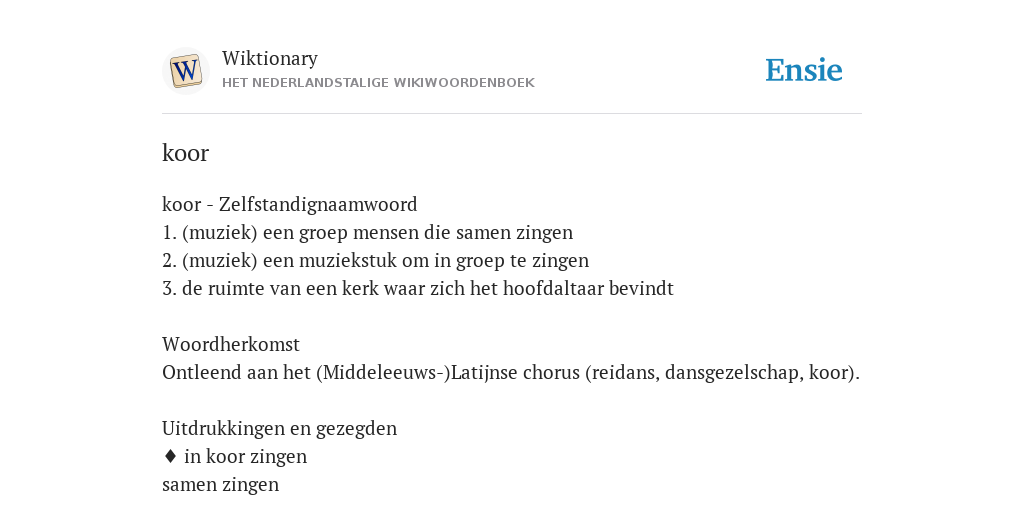Click the etymology sentence mentioning Latijnse chorus

pos(511,373)
